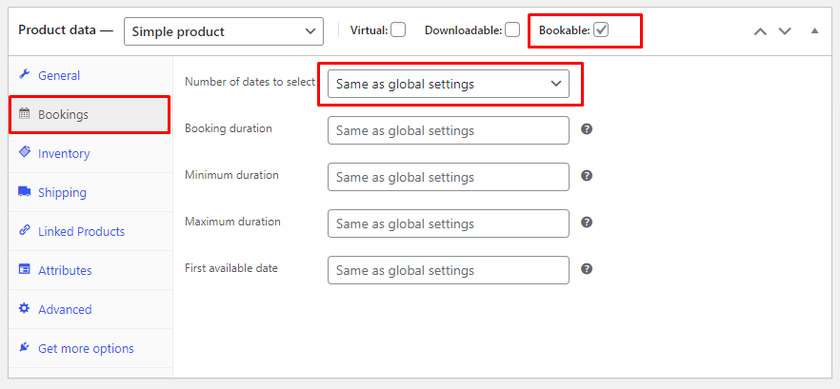
Task: Click the help icon next to First available date
Action: (587, 268)
